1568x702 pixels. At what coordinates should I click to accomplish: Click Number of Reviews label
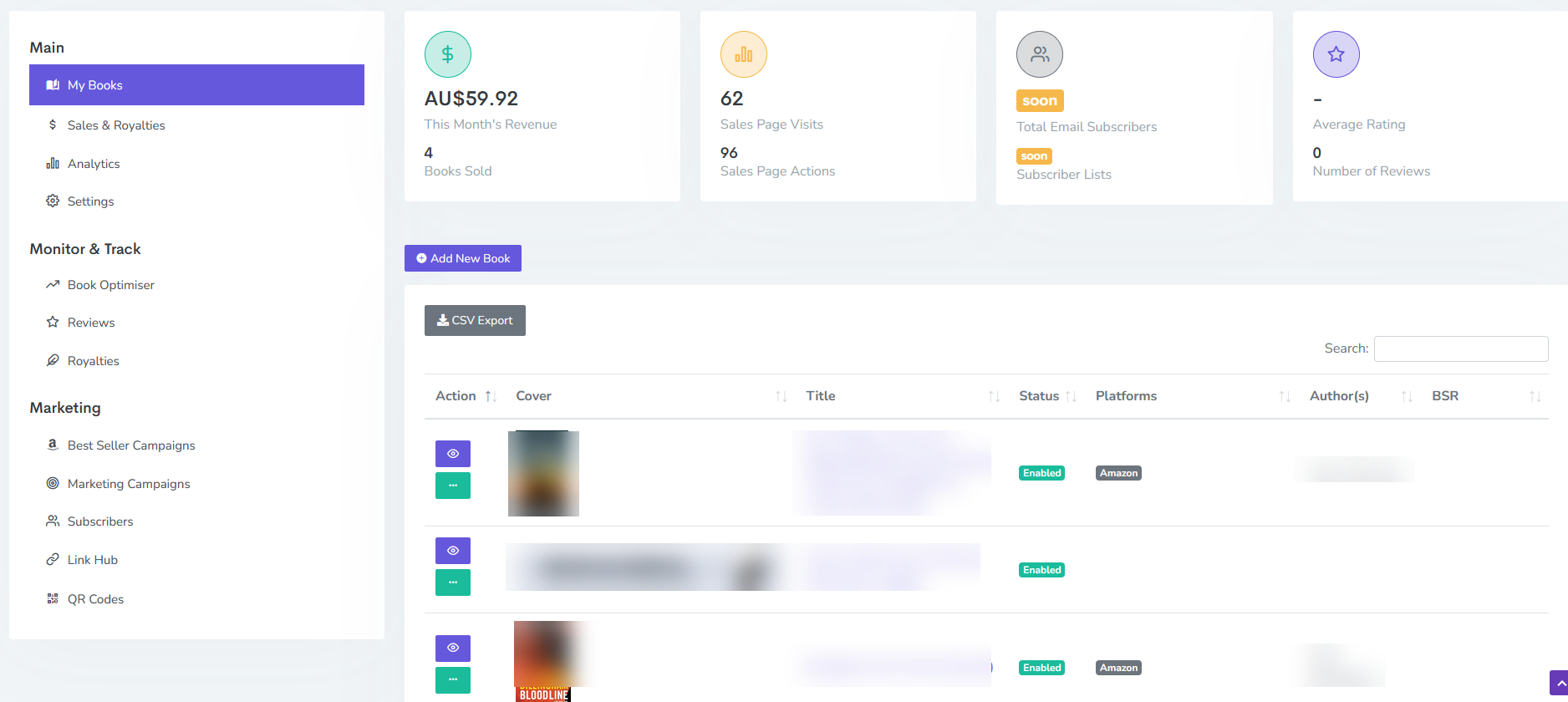1371,171
